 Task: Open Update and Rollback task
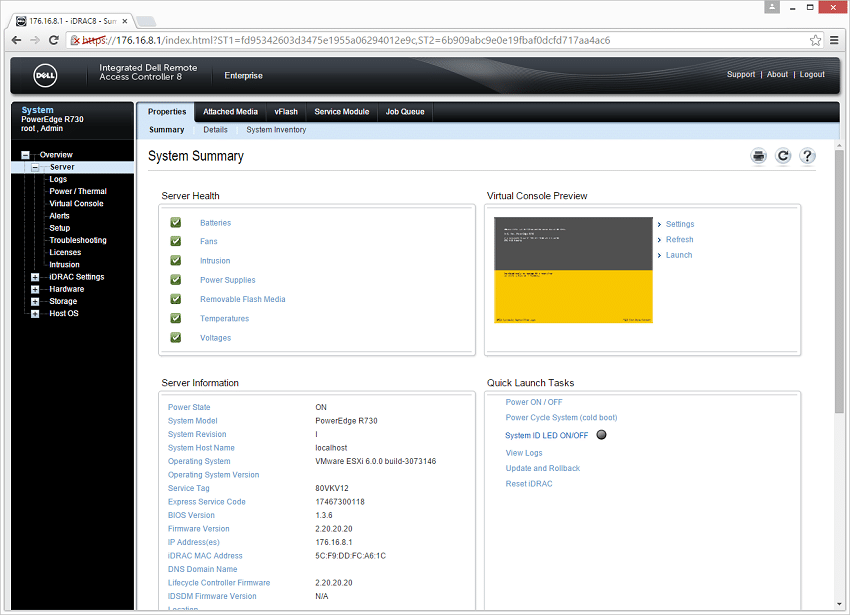[543, 469]
